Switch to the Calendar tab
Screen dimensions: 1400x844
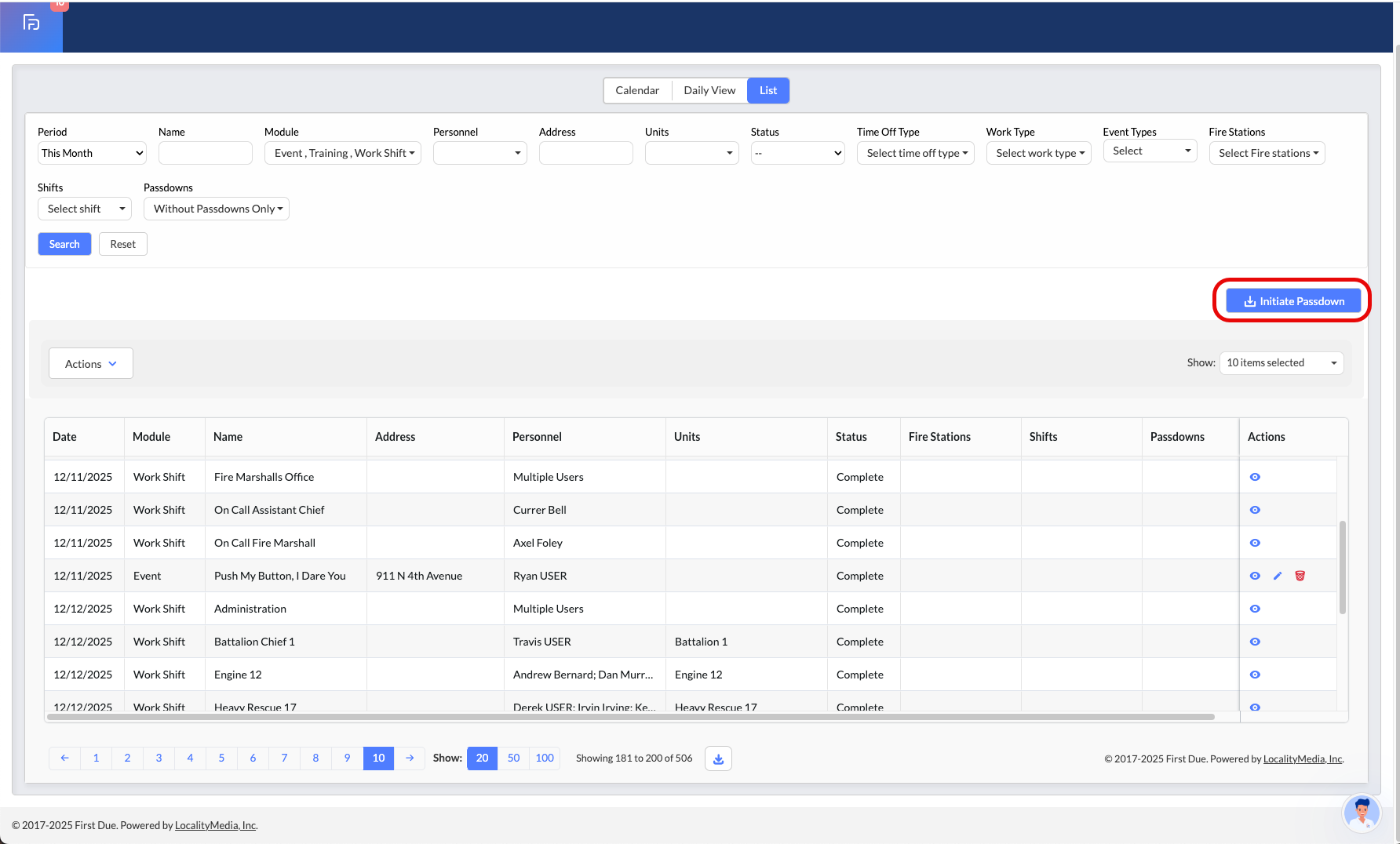pyautogui.click(x=636, y=90)
